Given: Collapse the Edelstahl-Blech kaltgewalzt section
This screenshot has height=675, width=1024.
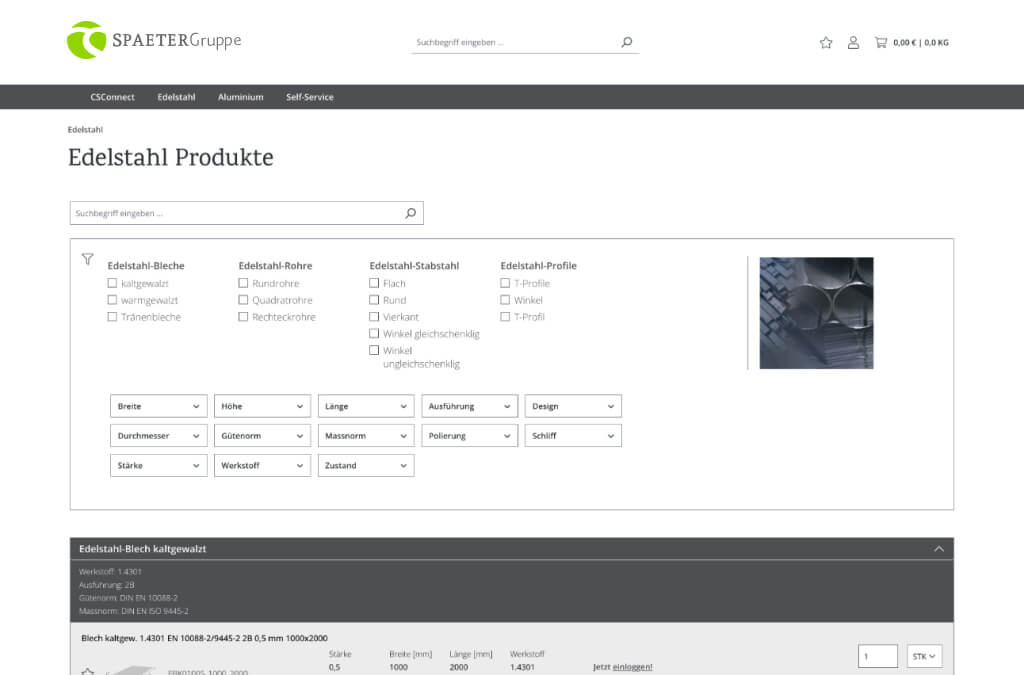Looking at the screenshot, I should 938,549.
